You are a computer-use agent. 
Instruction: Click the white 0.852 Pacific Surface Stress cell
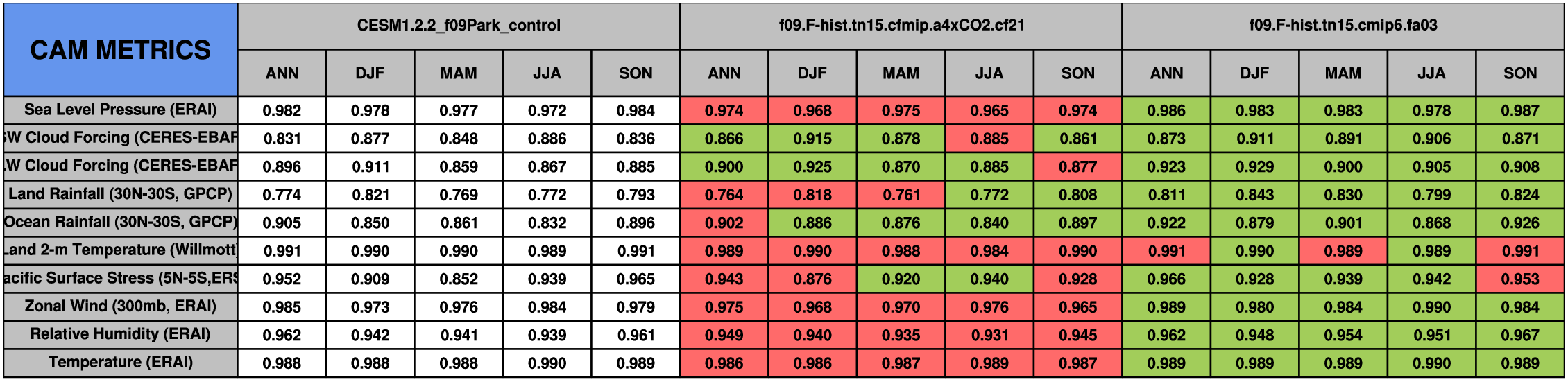[x=459, y=279]
